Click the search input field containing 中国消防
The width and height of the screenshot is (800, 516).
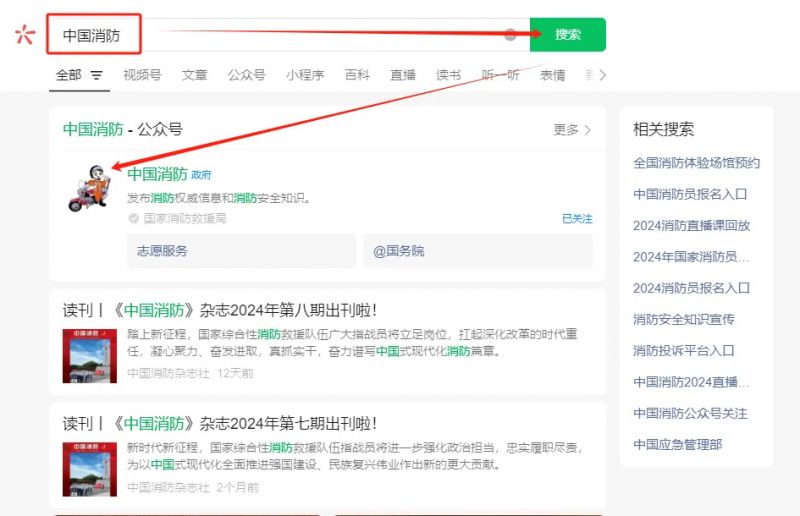tap(288, 34)
